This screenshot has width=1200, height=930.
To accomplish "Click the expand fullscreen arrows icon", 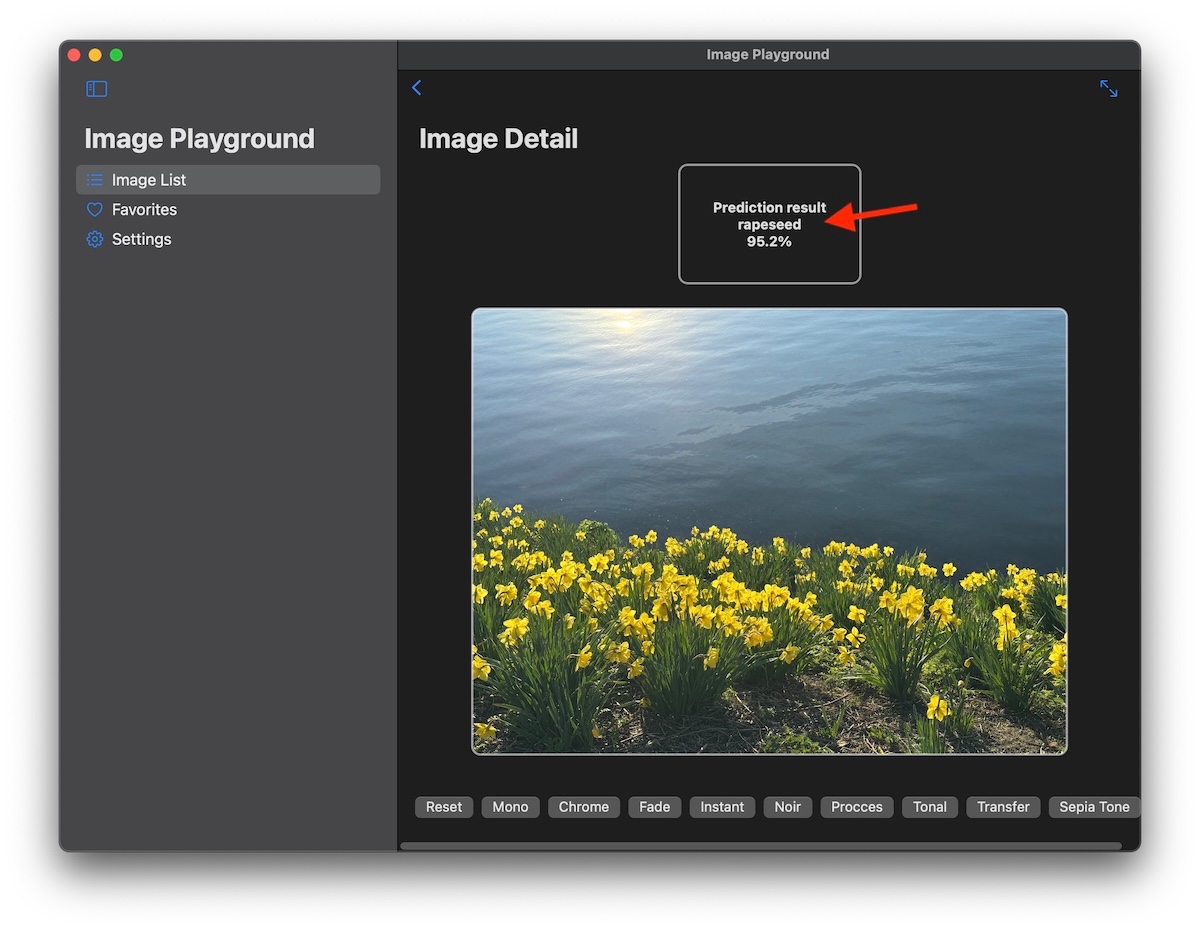I will 1108,88.
